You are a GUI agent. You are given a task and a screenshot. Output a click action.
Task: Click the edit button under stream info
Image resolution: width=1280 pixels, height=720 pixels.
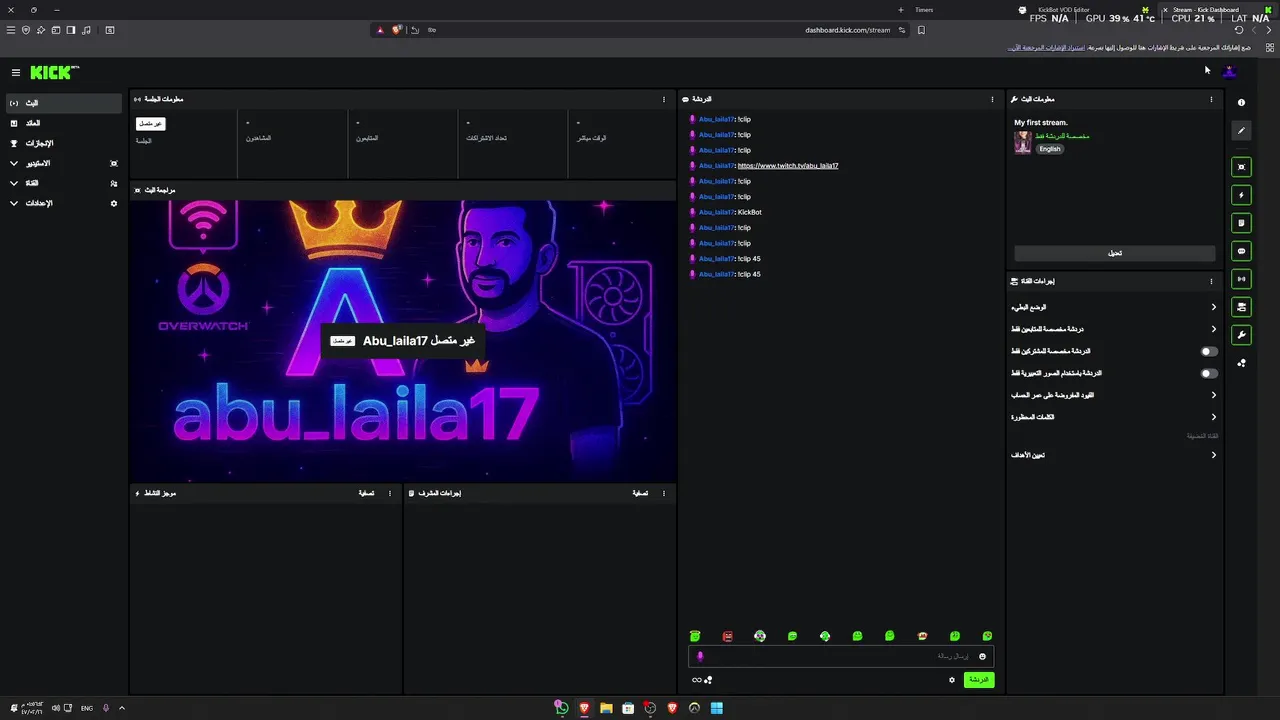point(1115,253)
